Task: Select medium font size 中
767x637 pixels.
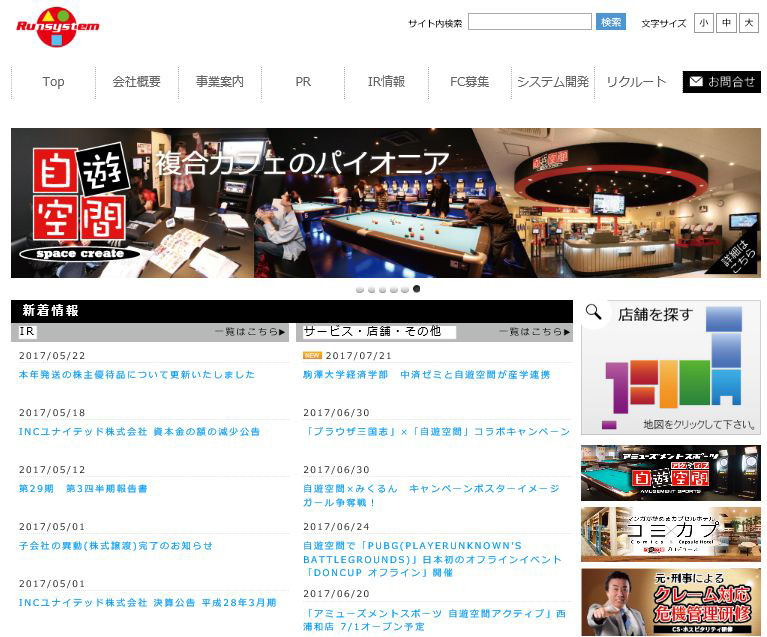Action: point(726,23)
